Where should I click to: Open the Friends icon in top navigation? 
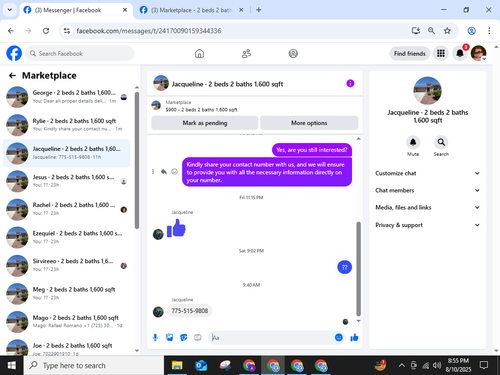246,53
